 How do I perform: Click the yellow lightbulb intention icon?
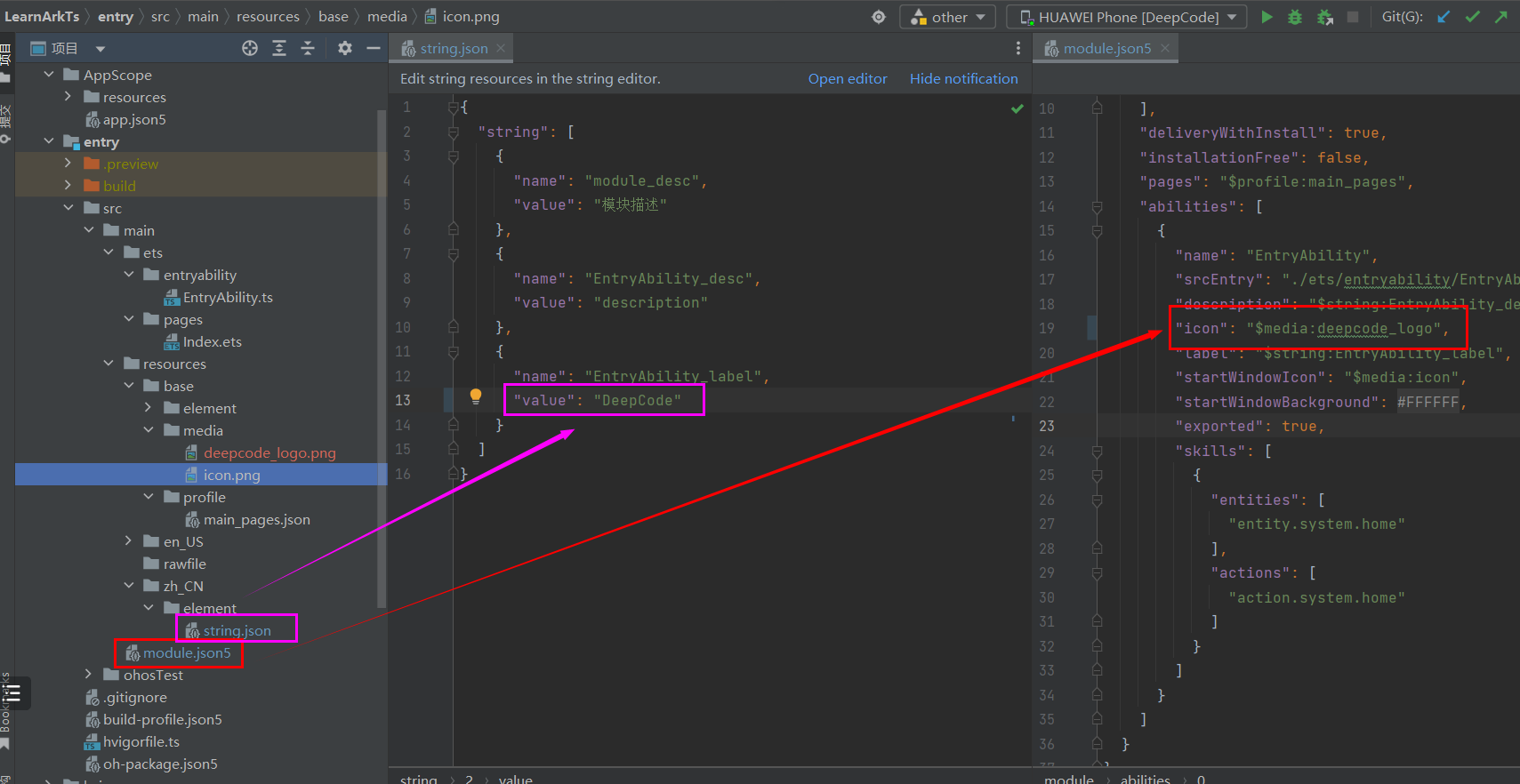tap(476, 396)
